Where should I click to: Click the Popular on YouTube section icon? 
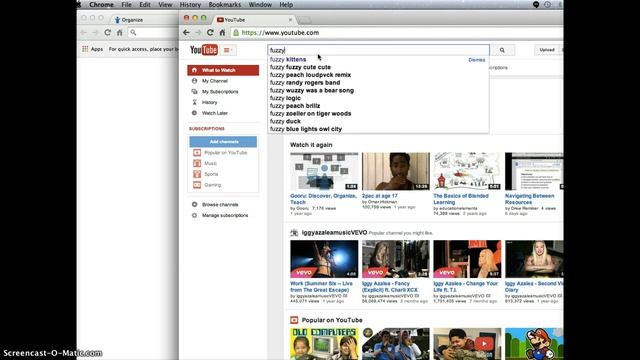(294, 320)
